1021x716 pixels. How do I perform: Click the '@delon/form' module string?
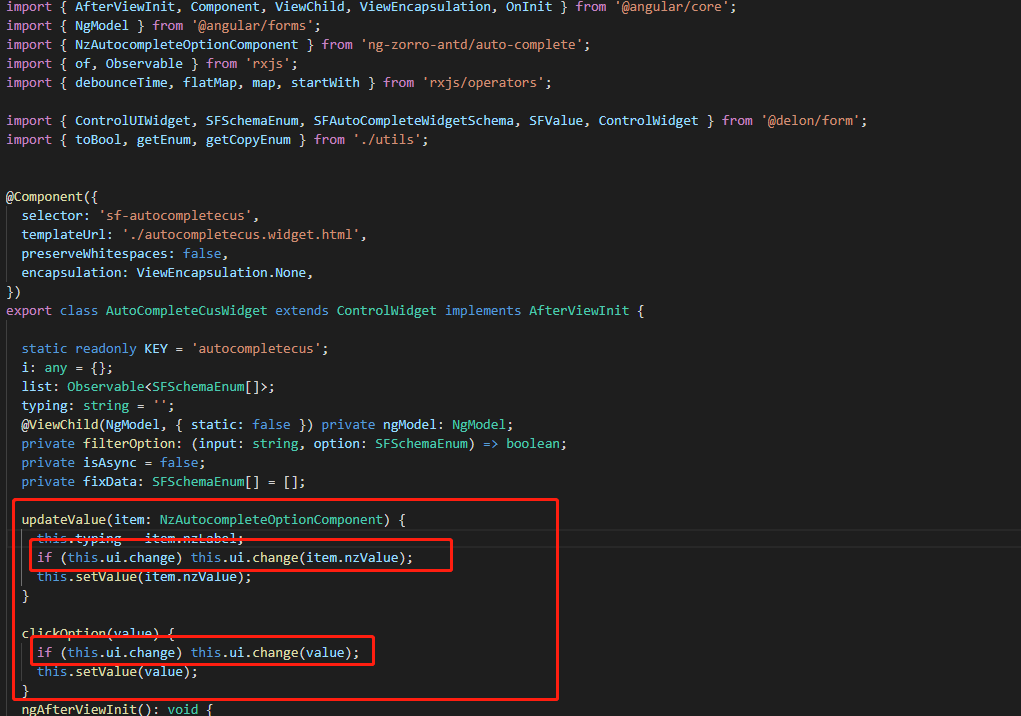tap(810, 120)
